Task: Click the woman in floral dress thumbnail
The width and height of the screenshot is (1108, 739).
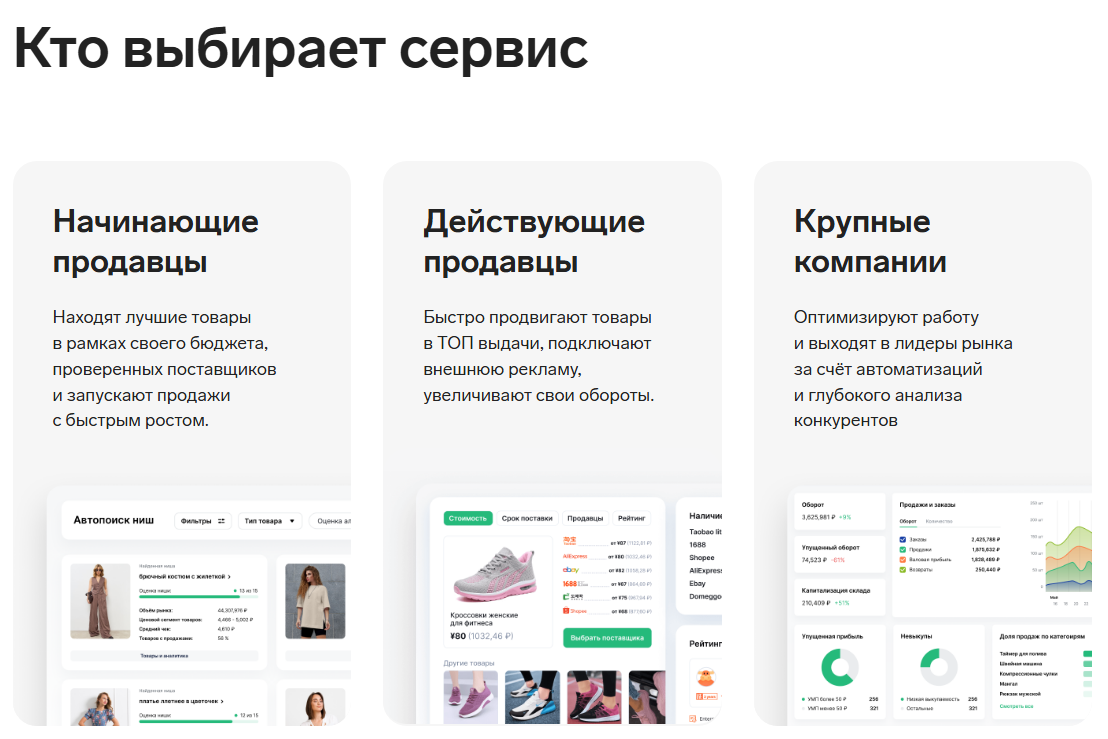Action: point(100,707)
